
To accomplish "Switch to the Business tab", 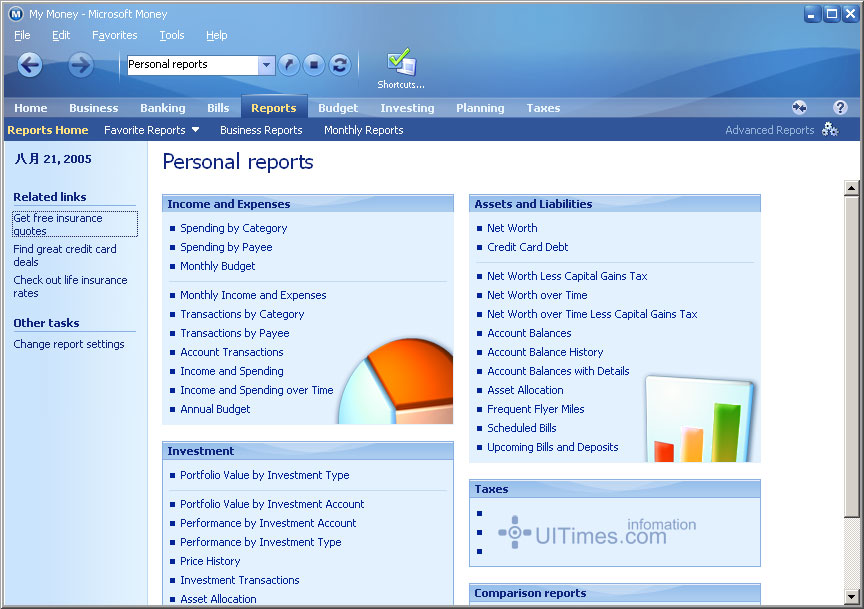I will point(94,108).
